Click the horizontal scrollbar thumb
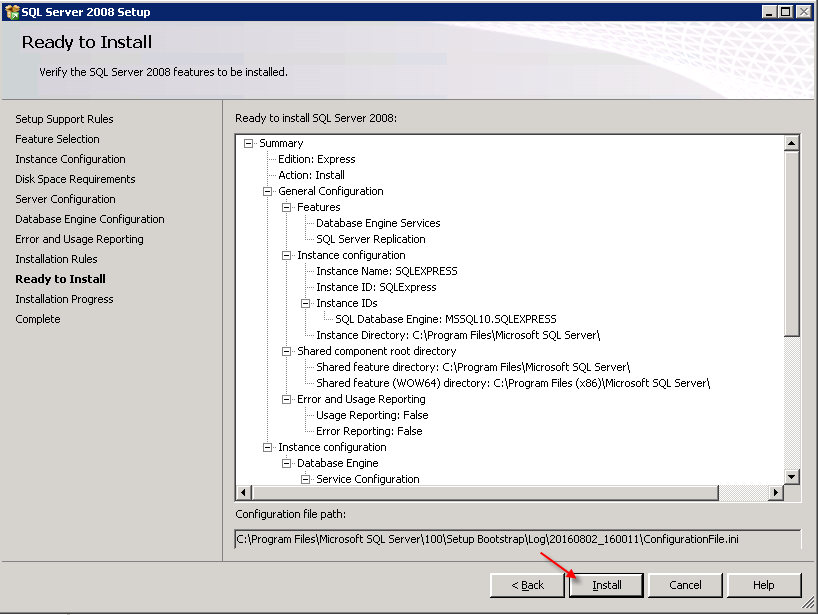 tap(485, 492)
